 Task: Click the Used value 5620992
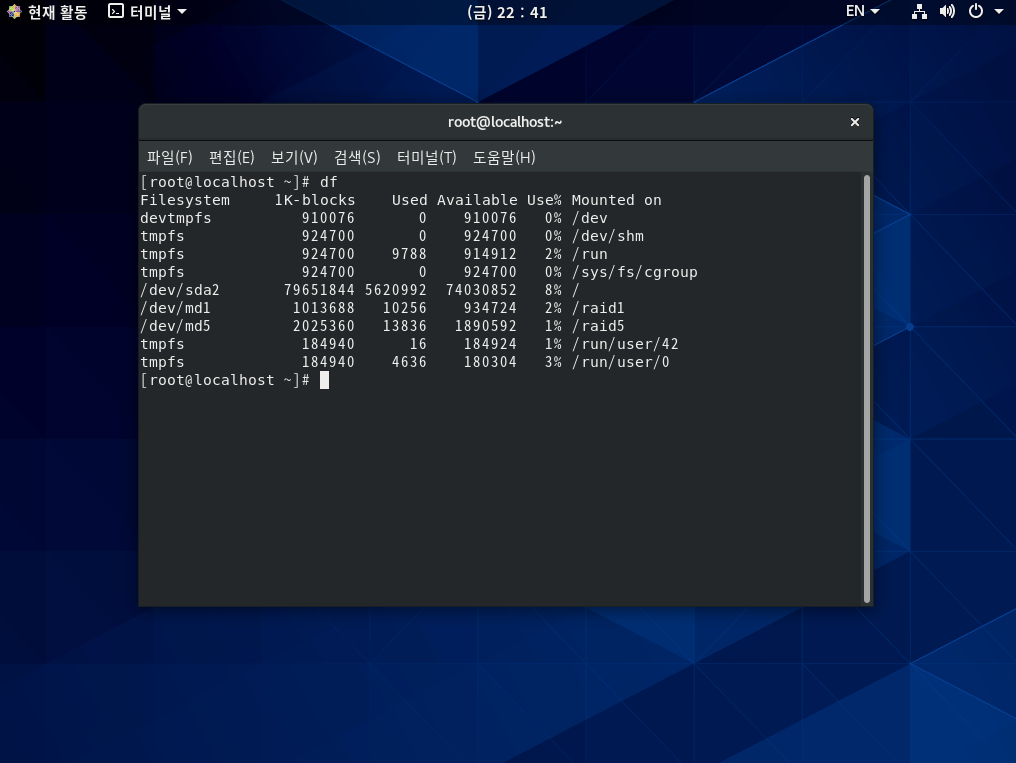tap(396, 290)
